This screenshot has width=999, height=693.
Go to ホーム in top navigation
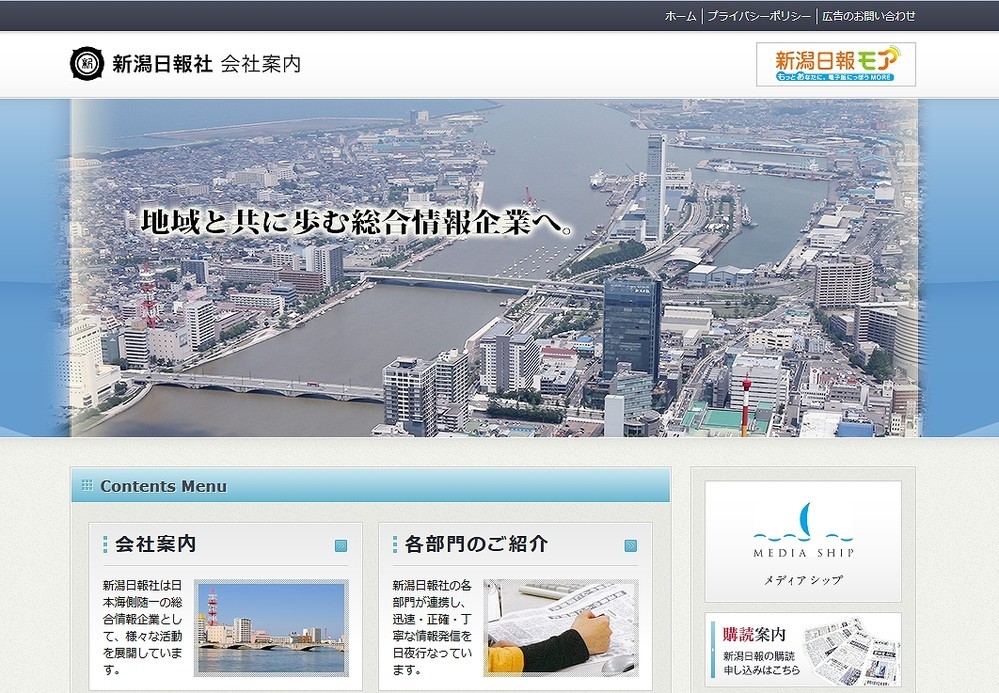click(680, 16)
